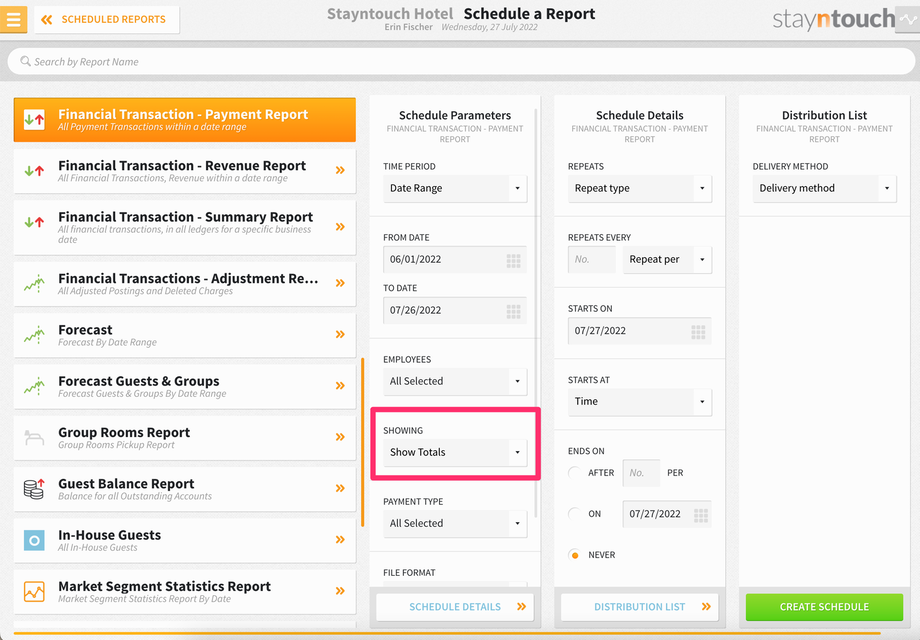920x640 pixels.
Task: Click Starts On date field
Action: point(640,331)
